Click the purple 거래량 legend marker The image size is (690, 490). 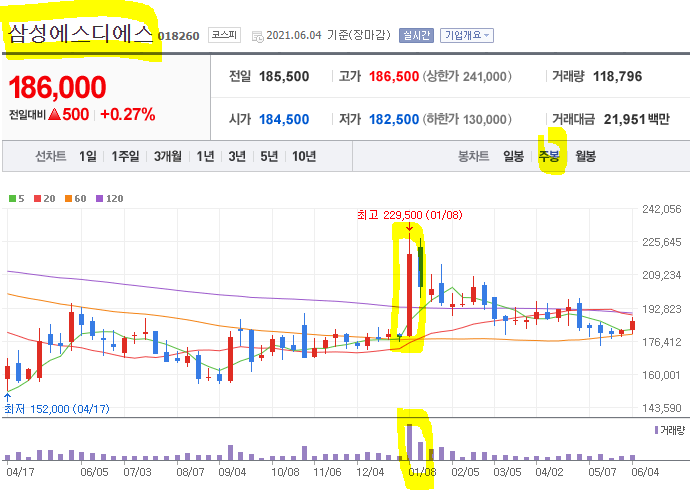(x=657, y=430)
